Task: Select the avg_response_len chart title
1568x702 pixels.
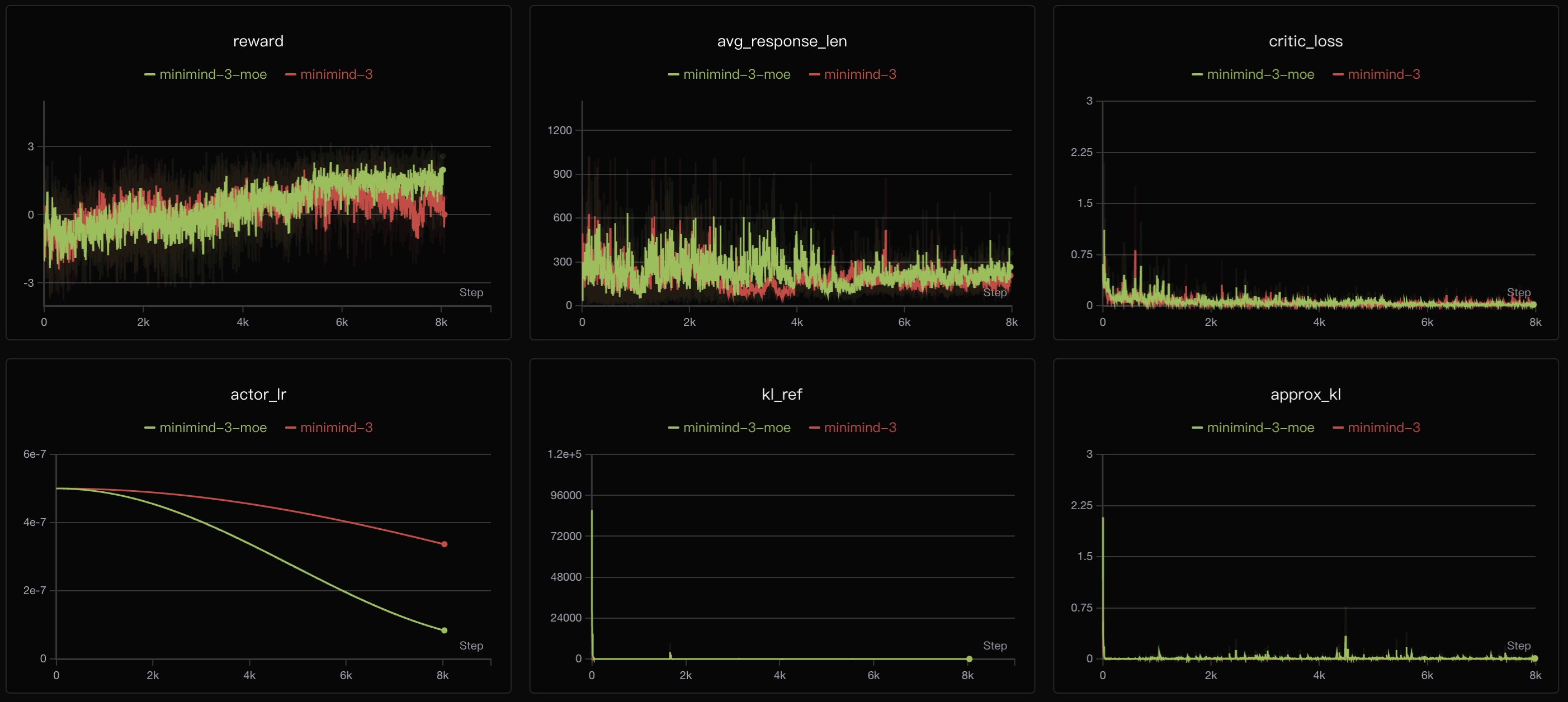Action: (782, 41)
